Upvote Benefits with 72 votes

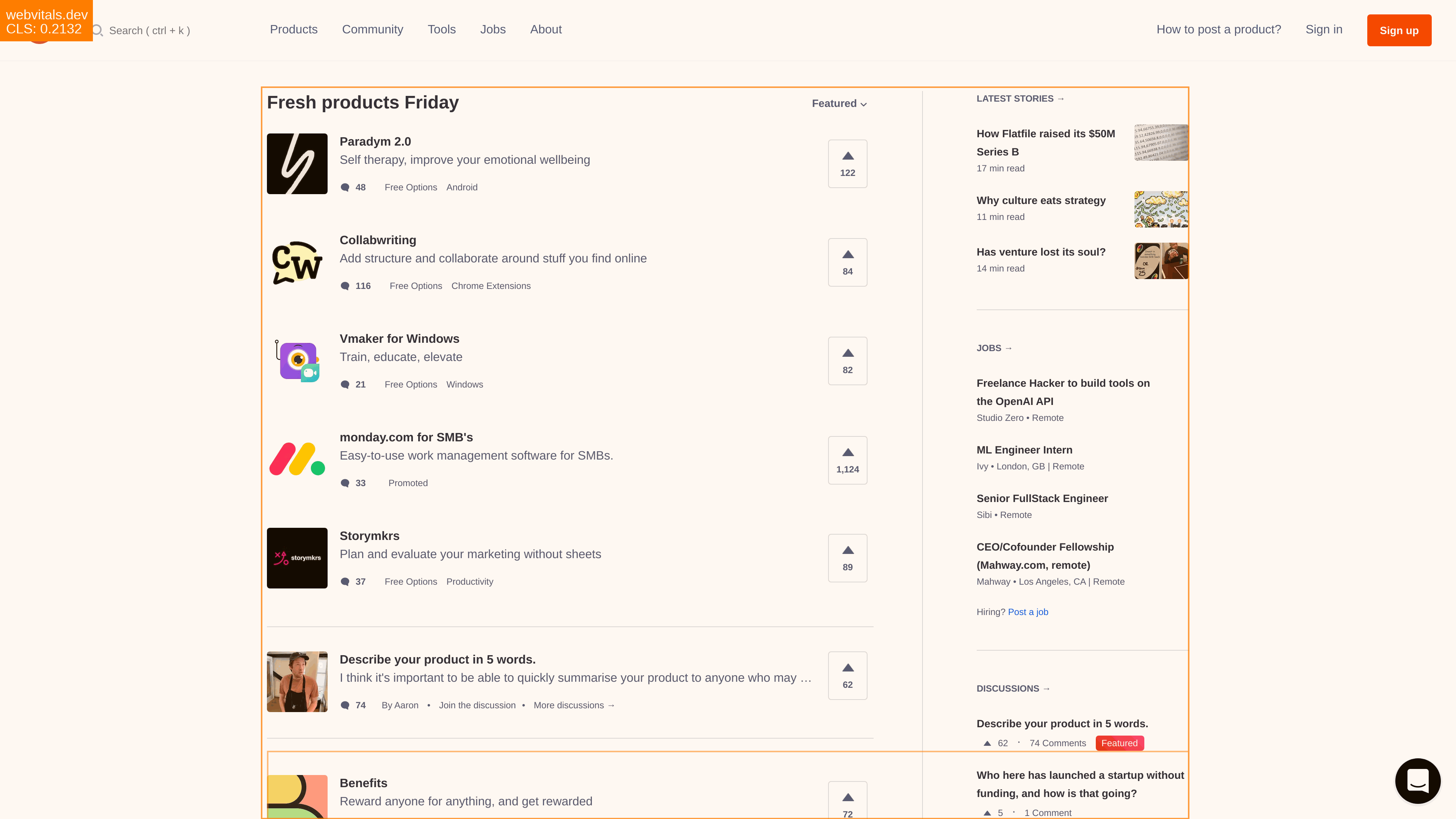point(847,800)
